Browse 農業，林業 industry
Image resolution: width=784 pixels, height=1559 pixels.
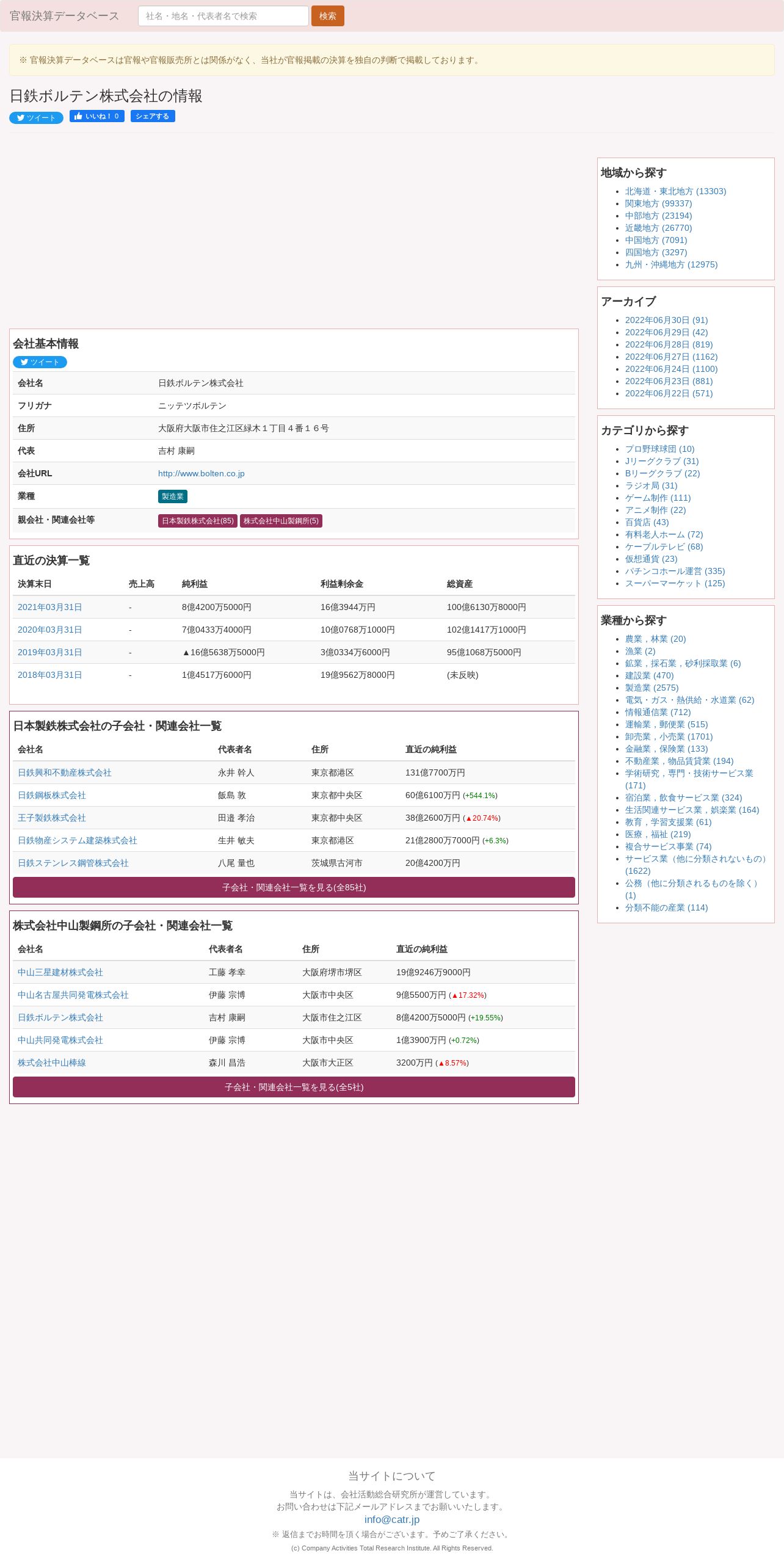pos(655,639)
